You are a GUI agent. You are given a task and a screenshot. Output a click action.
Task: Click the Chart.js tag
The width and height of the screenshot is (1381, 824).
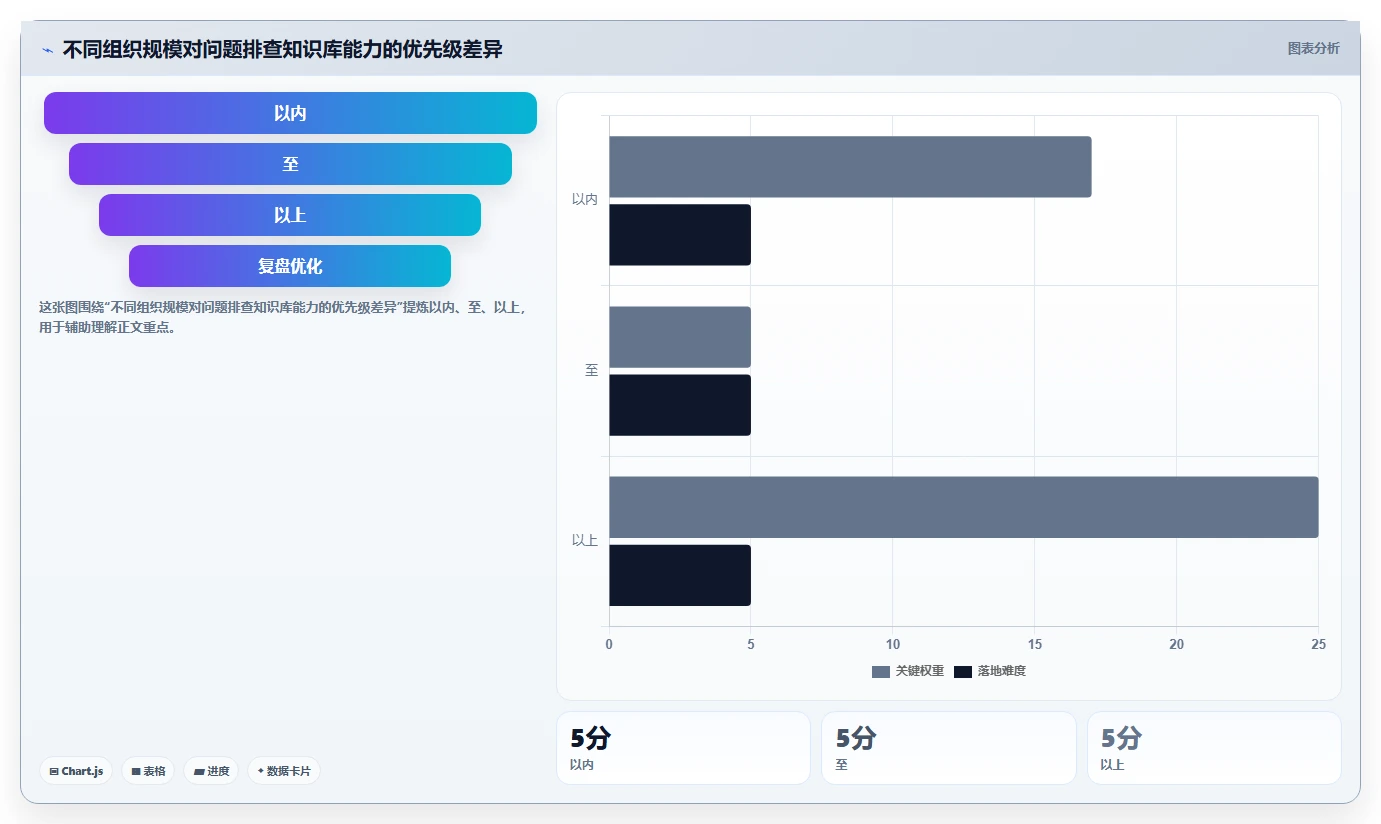[76, 771]
